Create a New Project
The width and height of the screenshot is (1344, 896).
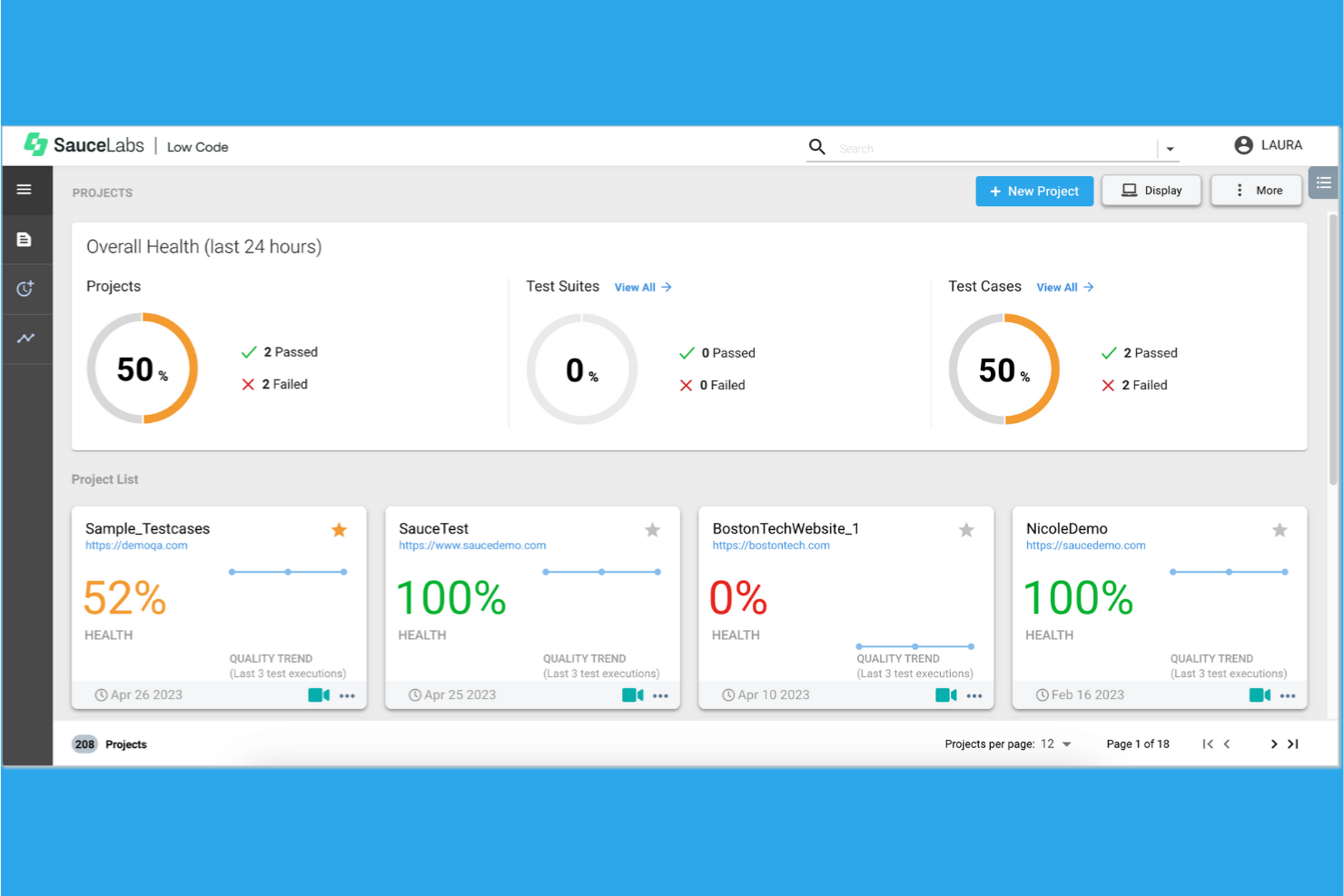point(1034,191)
